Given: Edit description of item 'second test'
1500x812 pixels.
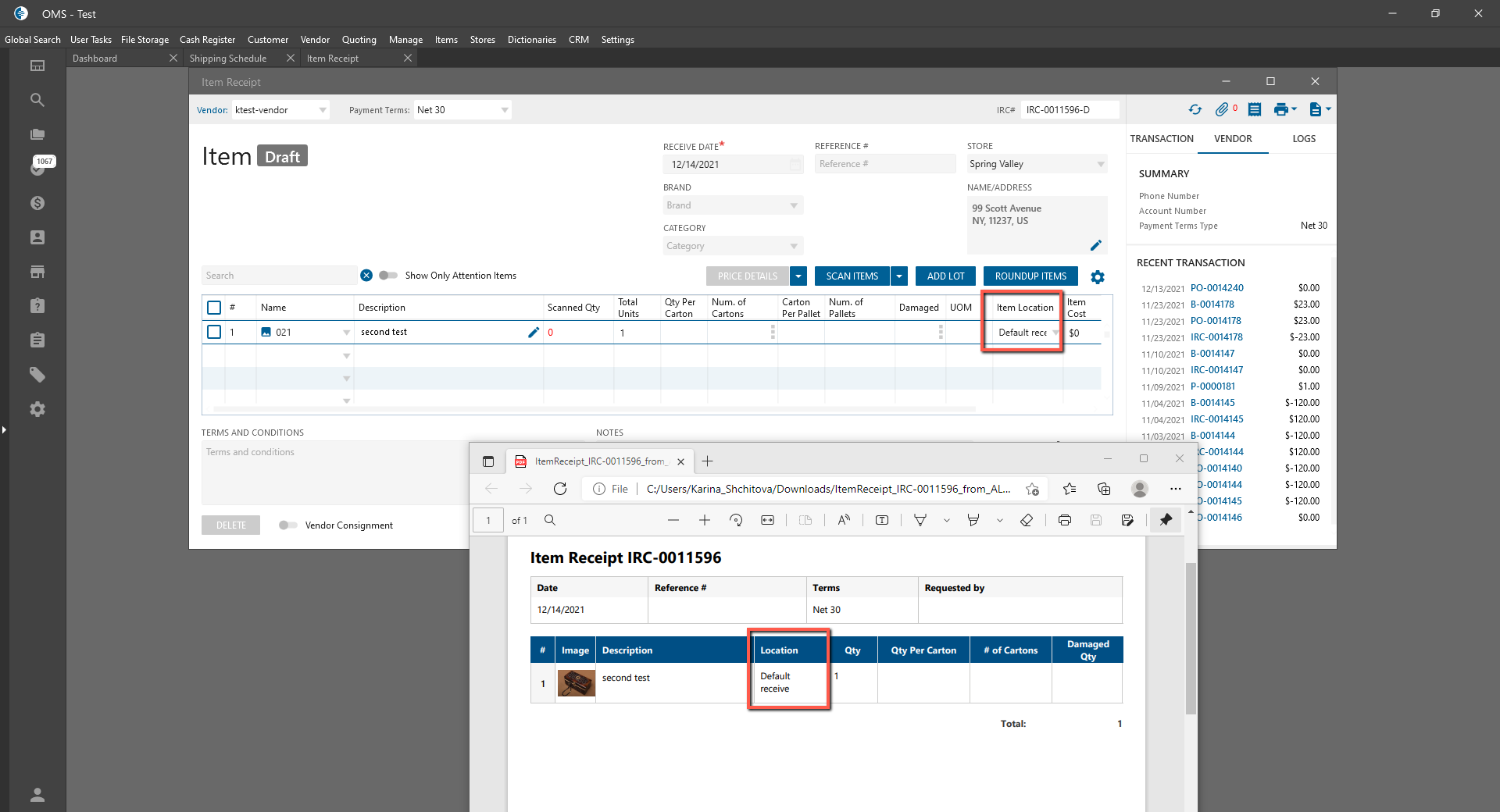Looking at the screenshot, I should [534, 333].
